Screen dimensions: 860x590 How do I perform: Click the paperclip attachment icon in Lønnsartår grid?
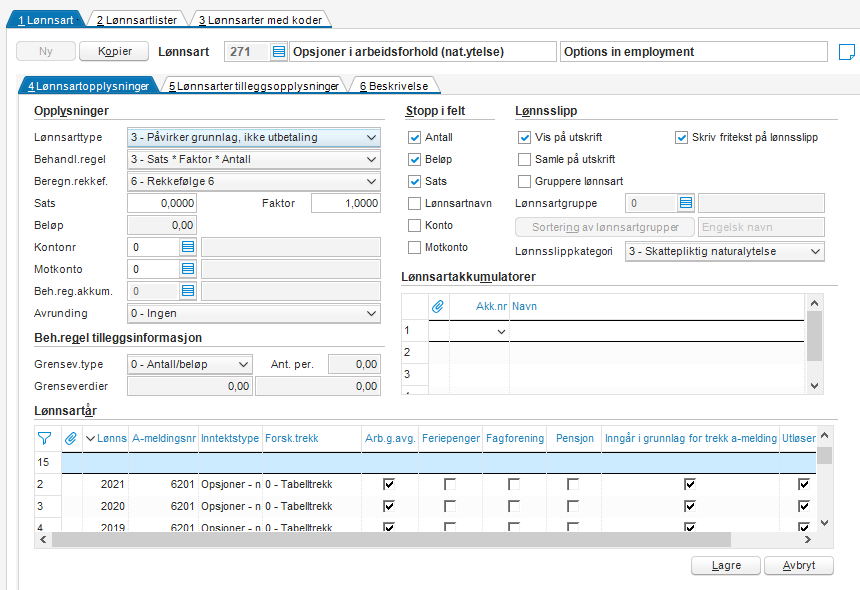pos(71,438)
